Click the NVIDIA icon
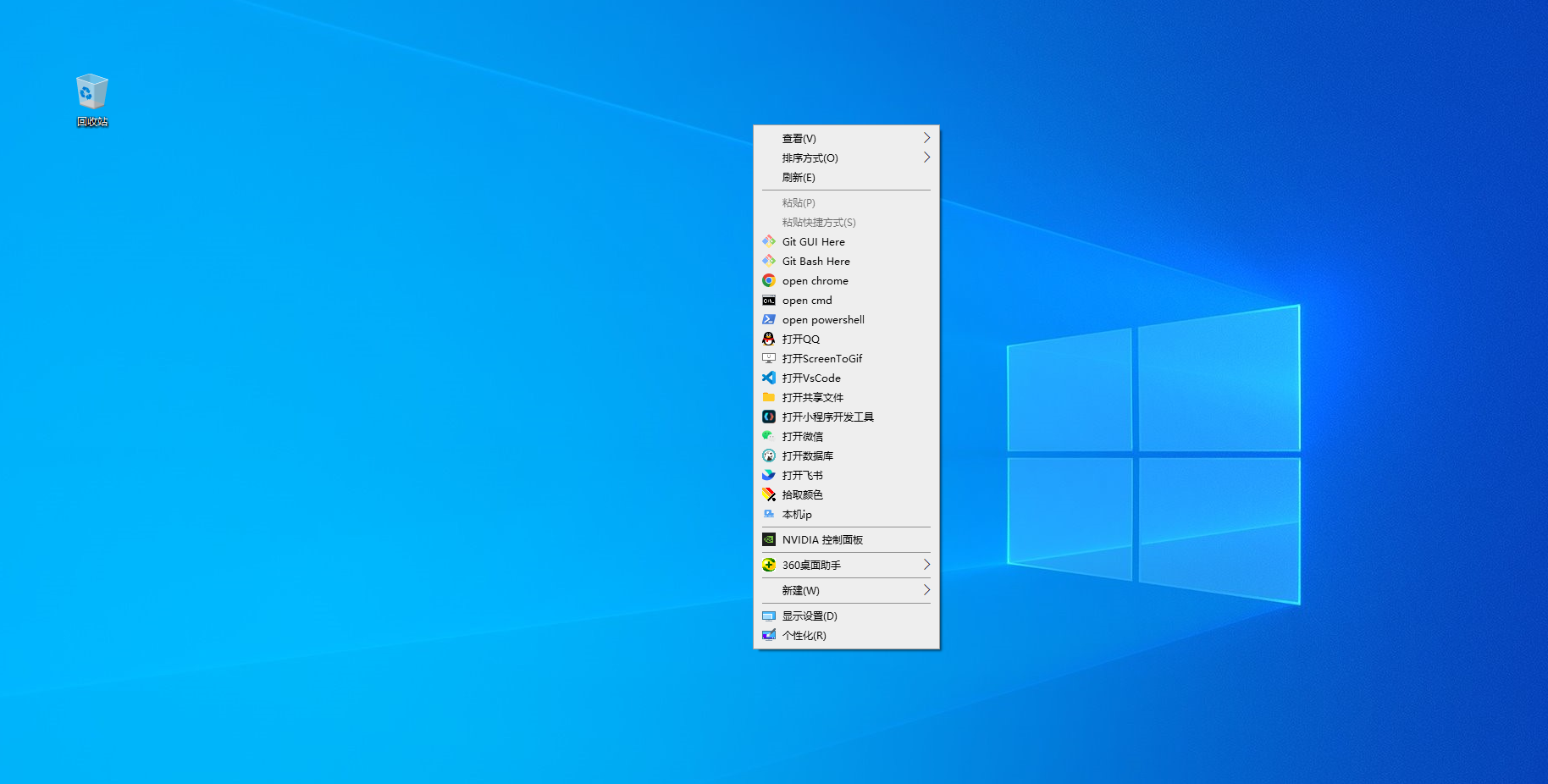This screenshot has width=1548, height=784. [769, 539]
